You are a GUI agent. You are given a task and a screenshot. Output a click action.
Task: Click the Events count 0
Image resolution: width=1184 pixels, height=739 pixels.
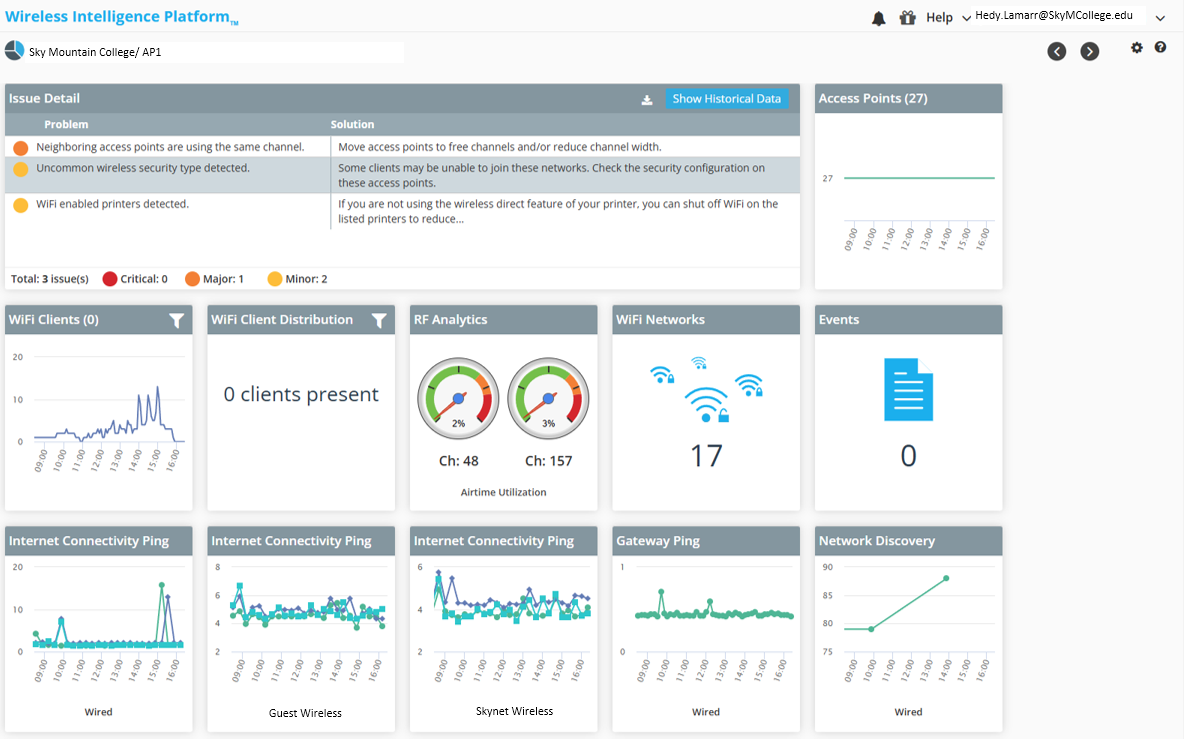point(908,456)
